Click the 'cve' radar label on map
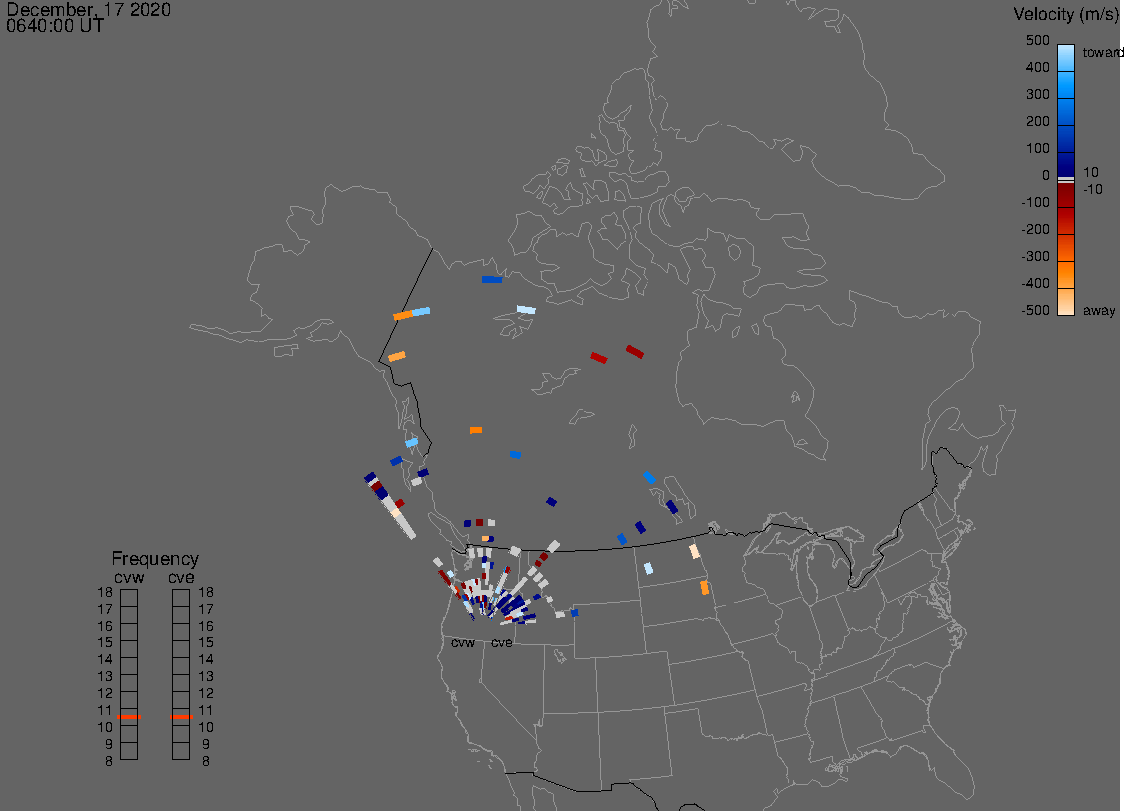 [502, 642]
